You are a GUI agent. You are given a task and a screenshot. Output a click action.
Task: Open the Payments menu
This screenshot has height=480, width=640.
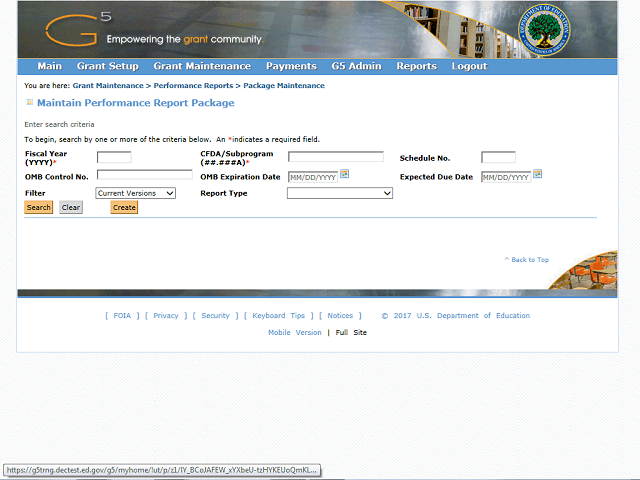291,66
